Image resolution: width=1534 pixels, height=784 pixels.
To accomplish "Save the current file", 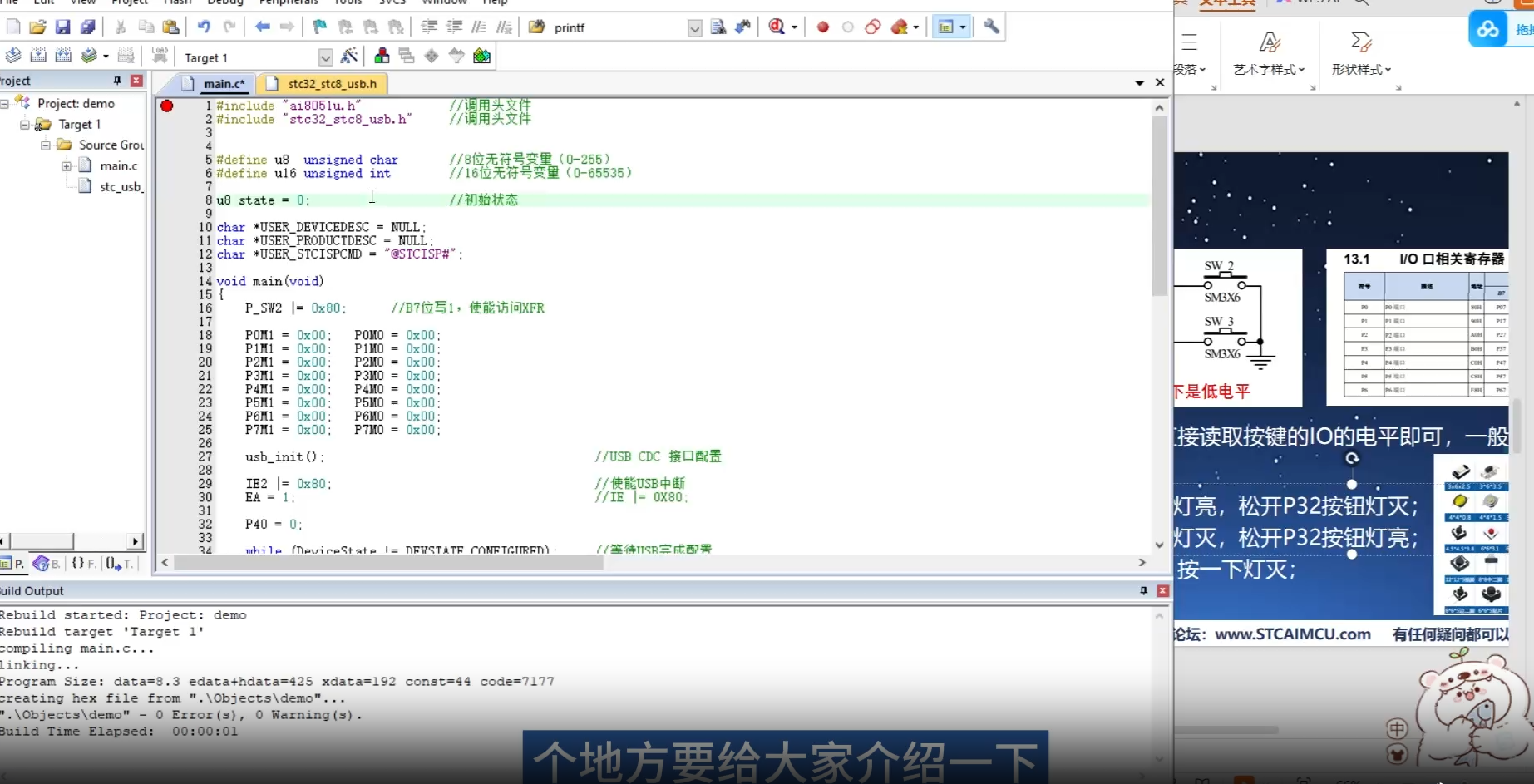I will point(62,27).
